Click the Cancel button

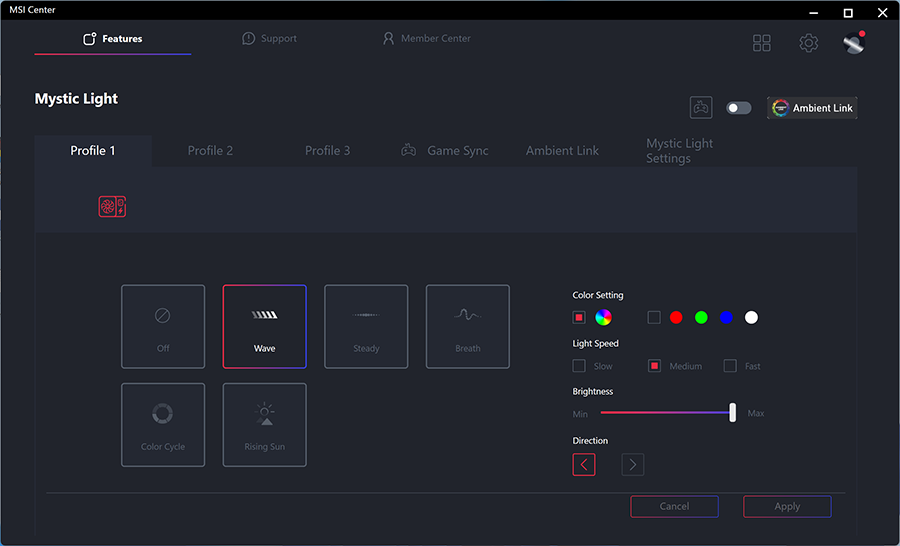[x=674, y=506]
